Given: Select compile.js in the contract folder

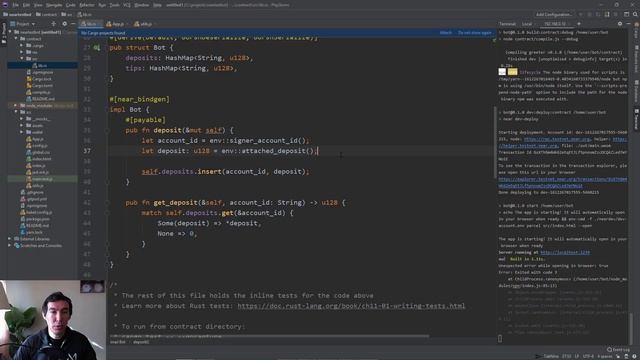Looking at the screenshot, I should click(39, 92).
